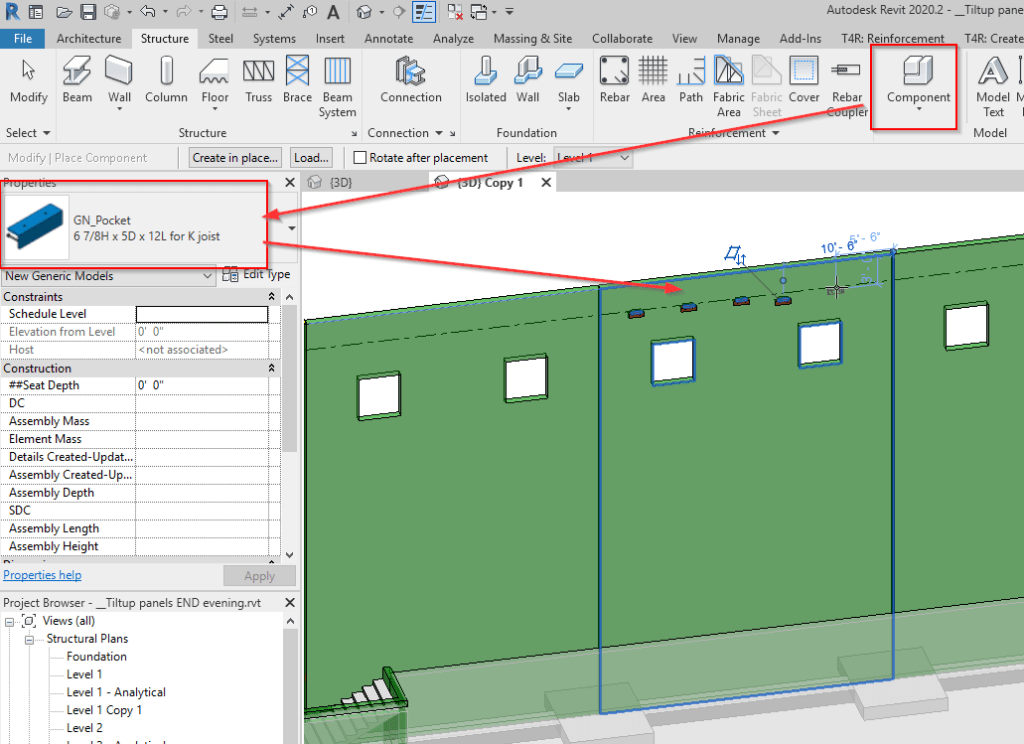1024x744 pixels.
Task: Collapse the Constraints section in Properties
Action: tap(271, 297)
